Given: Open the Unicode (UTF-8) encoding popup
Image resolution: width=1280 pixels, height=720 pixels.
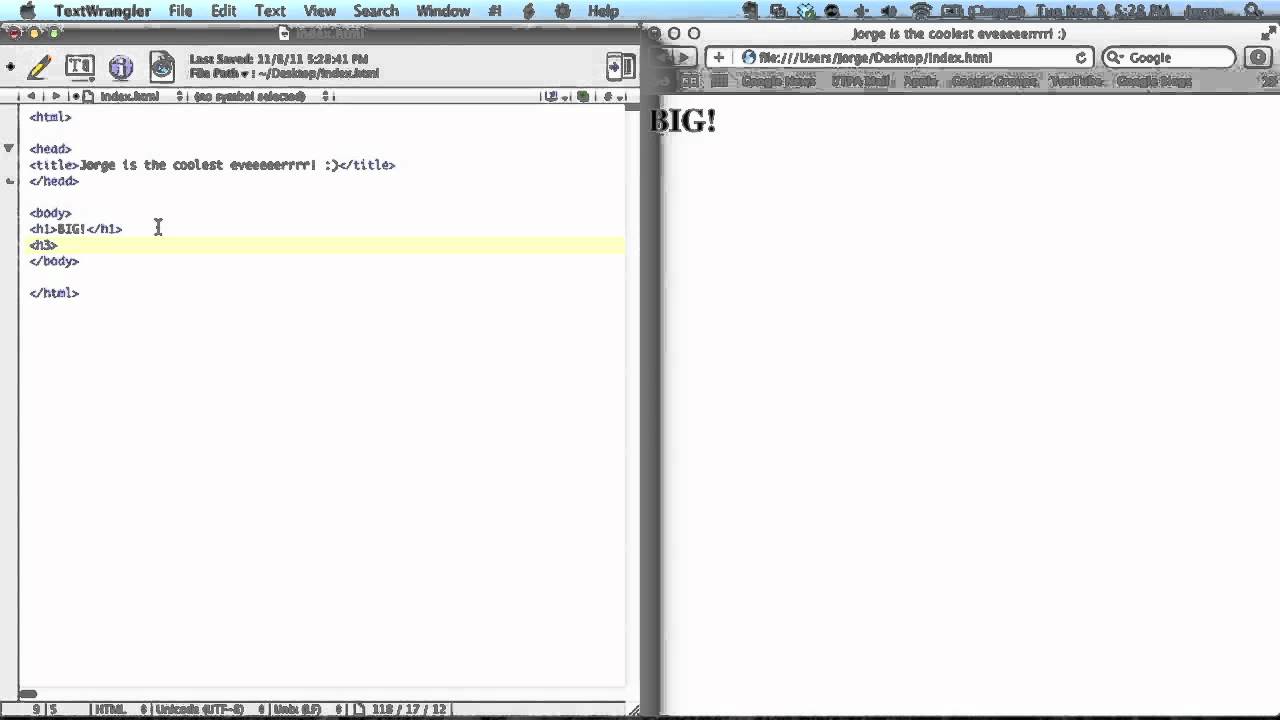Looking at the screenshot, I should 208,709.
